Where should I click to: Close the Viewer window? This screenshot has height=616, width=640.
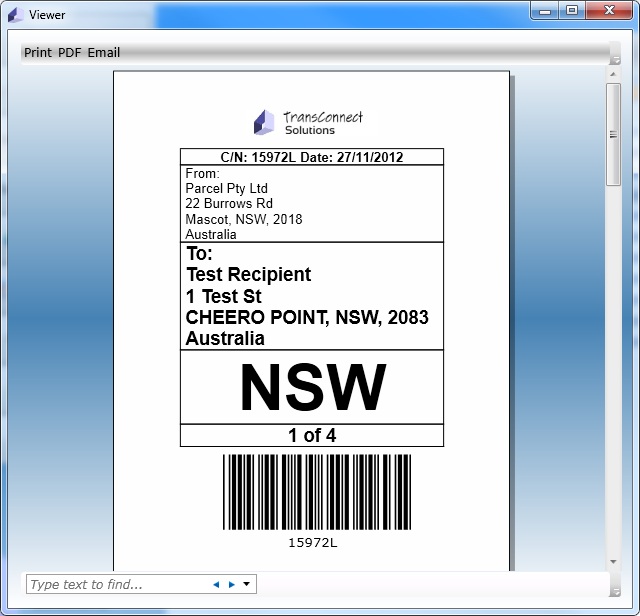click(609, 11)
